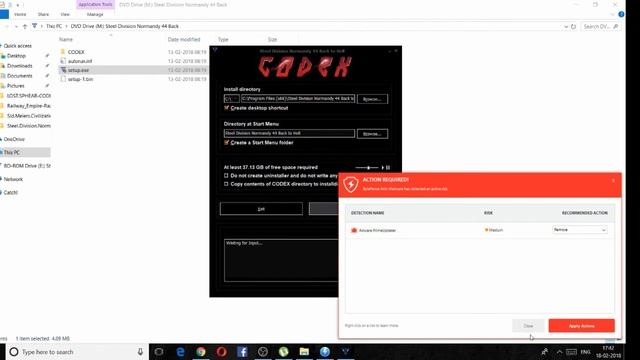Click the CODEX installer title-bar logo icon
This screenshot has width=640, height=360.
215,50
